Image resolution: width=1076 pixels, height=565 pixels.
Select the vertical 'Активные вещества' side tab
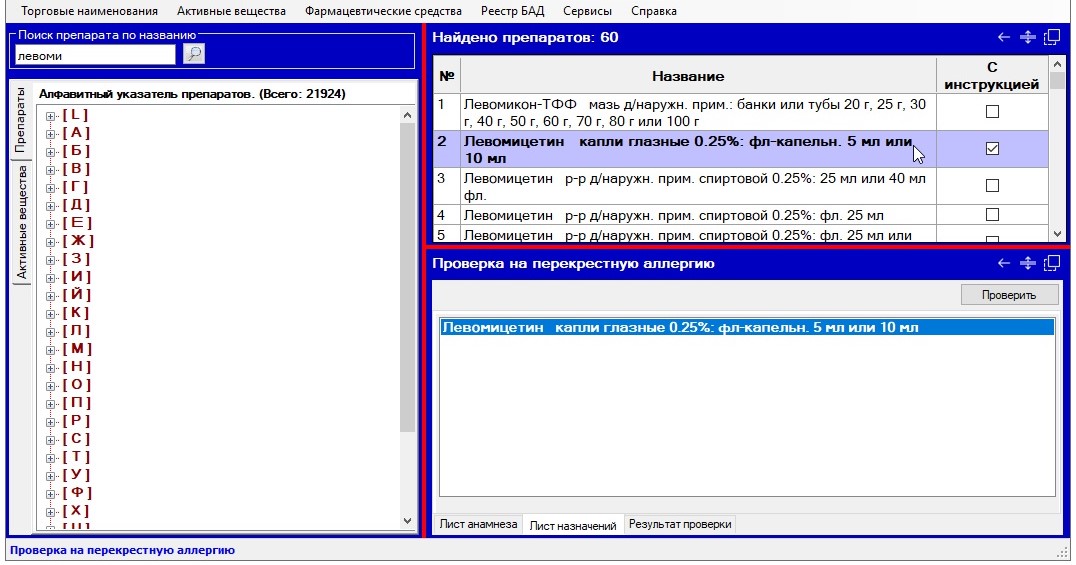click(21, 222)
